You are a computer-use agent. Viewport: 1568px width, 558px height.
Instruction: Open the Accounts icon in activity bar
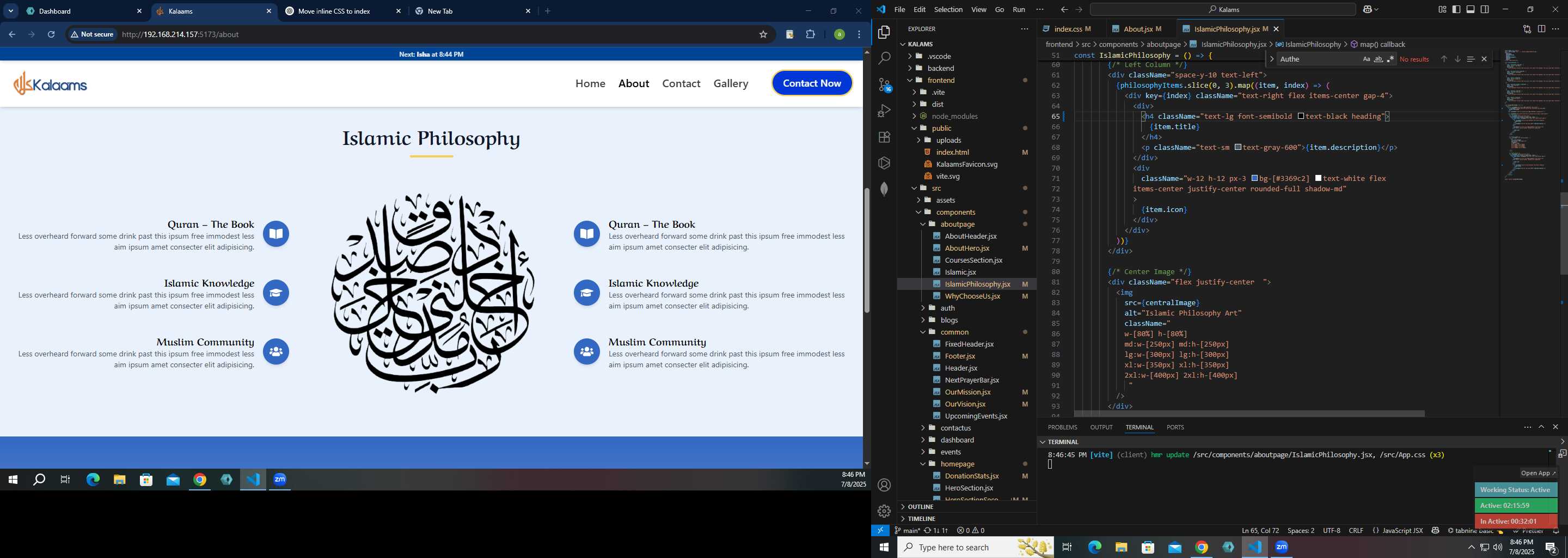click(x=884, y=485)
